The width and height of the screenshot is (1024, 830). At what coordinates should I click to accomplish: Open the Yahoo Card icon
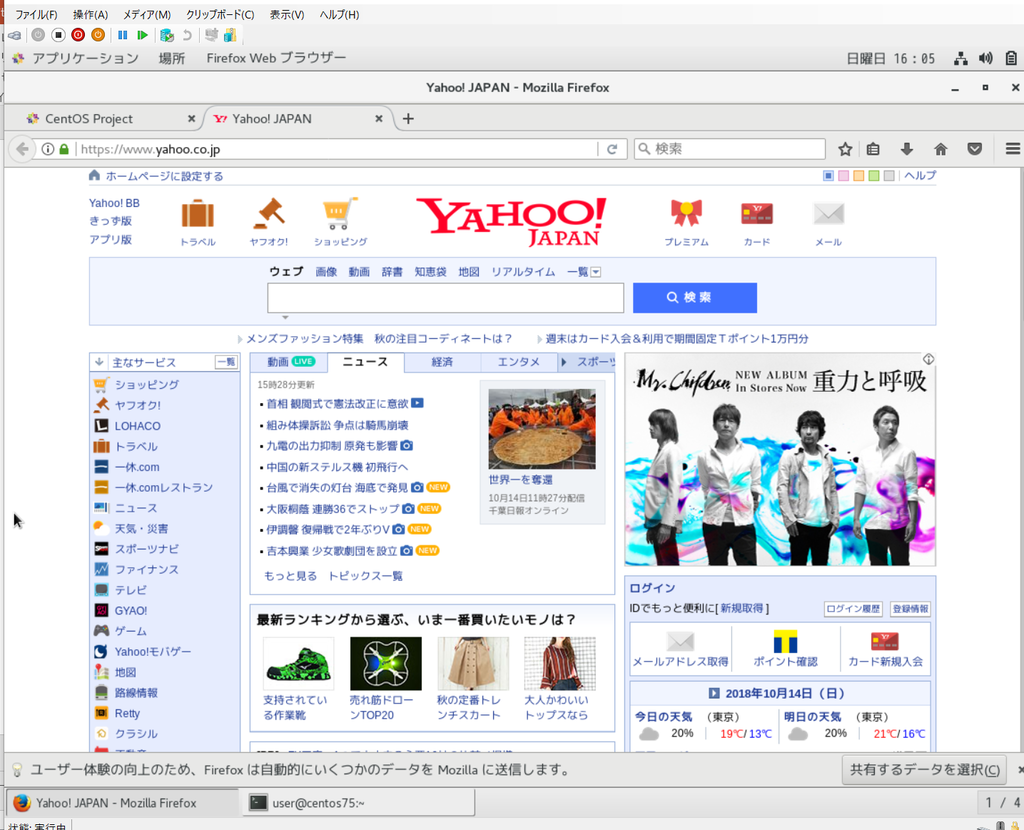pyautogui.click(x=757, y=214)
